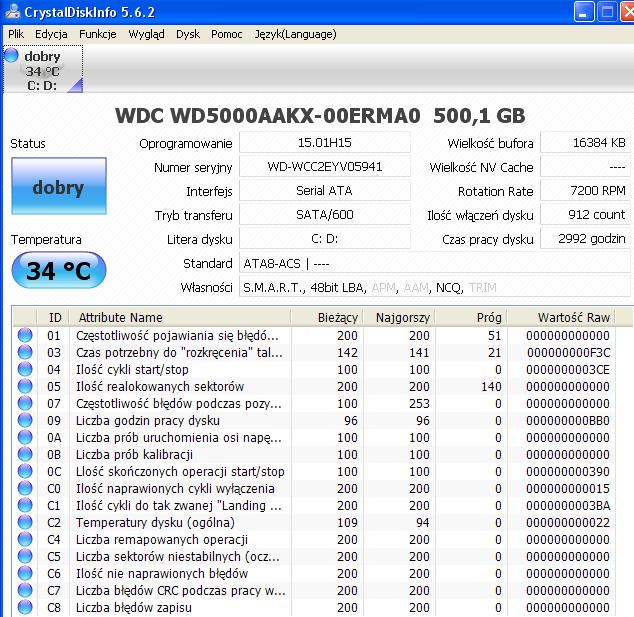Select row Ilość nie naprawionych błędów
634x617 pixels.
314,573
